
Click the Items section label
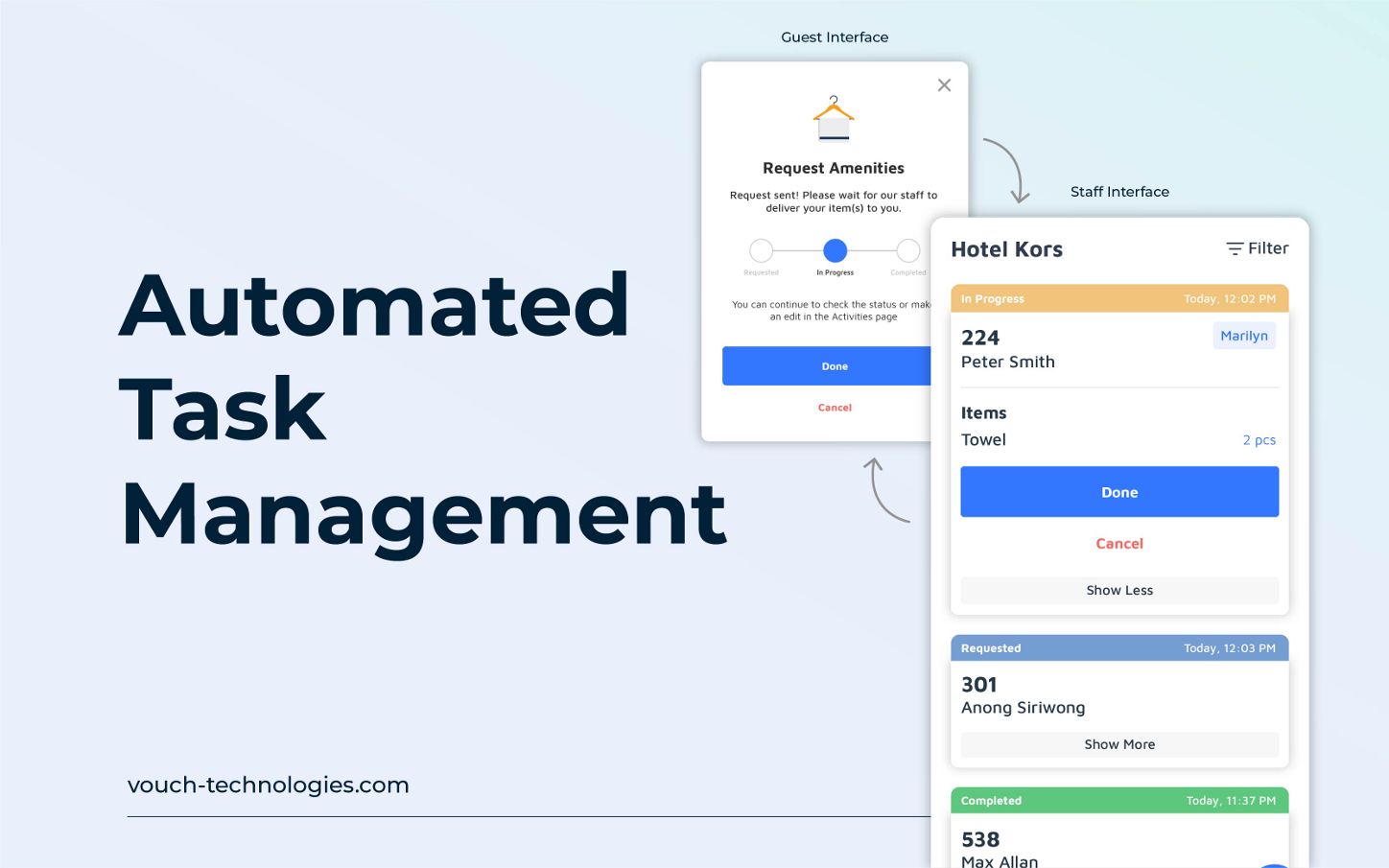[984, 413]
